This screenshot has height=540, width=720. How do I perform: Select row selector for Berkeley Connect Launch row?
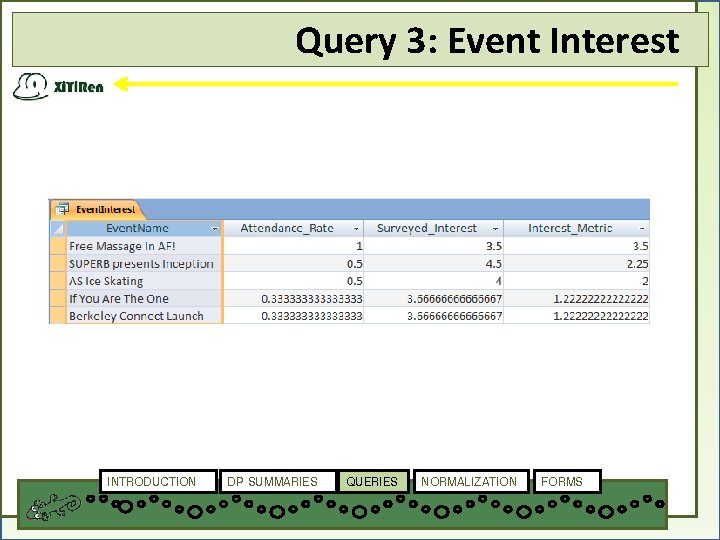pos(57,315)
